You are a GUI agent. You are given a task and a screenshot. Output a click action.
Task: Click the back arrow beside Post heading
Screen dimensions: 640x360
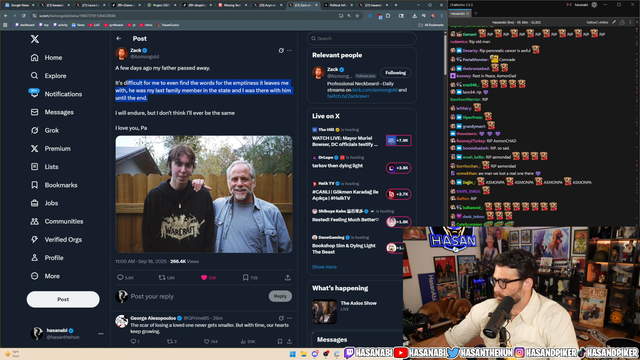coord(119,38)
